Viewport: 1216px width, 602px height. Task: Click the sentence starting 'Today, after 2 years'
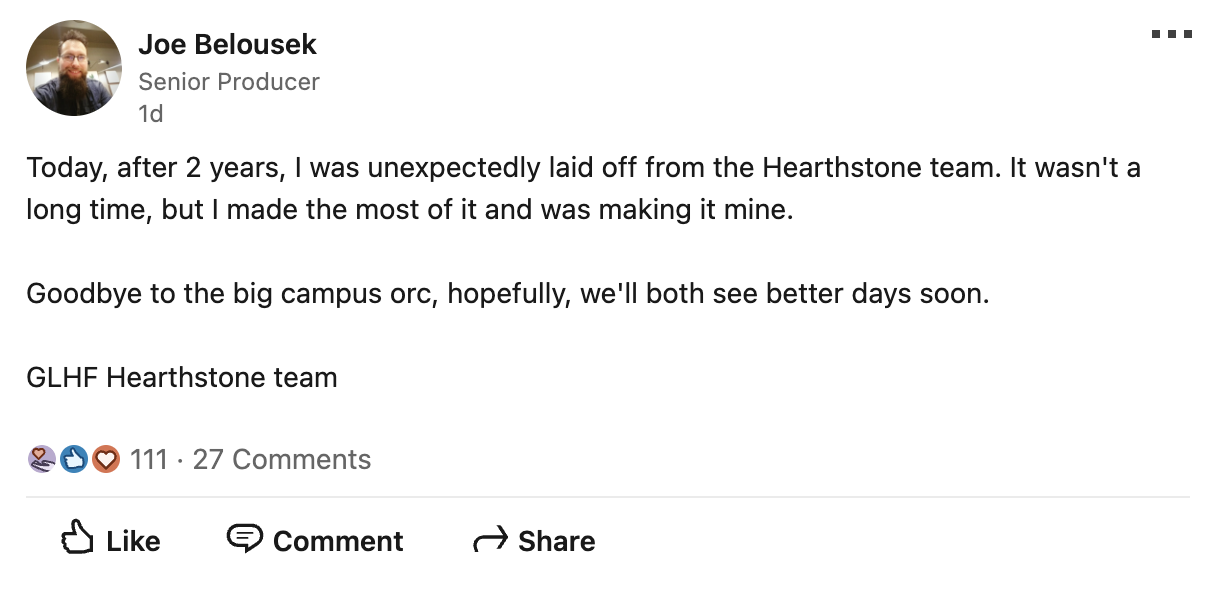(583, 168)
